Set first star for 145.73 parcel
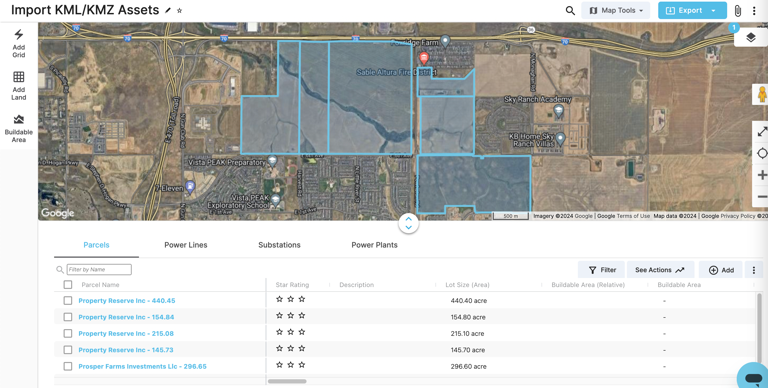Screen dimensions: 768x388 [x=279, y=348]
